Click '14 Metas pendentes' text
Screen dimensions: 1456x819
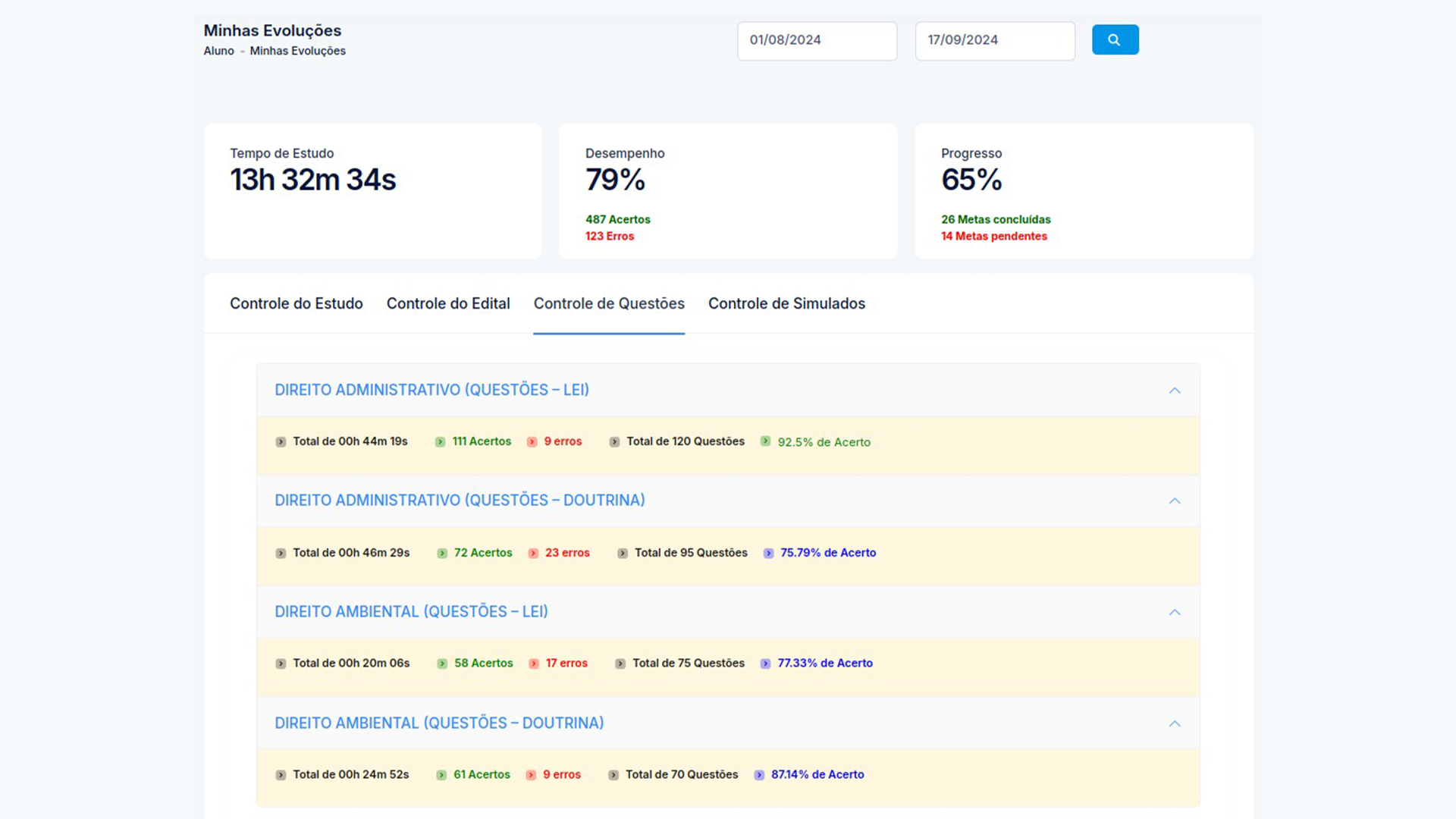[994, 236]
